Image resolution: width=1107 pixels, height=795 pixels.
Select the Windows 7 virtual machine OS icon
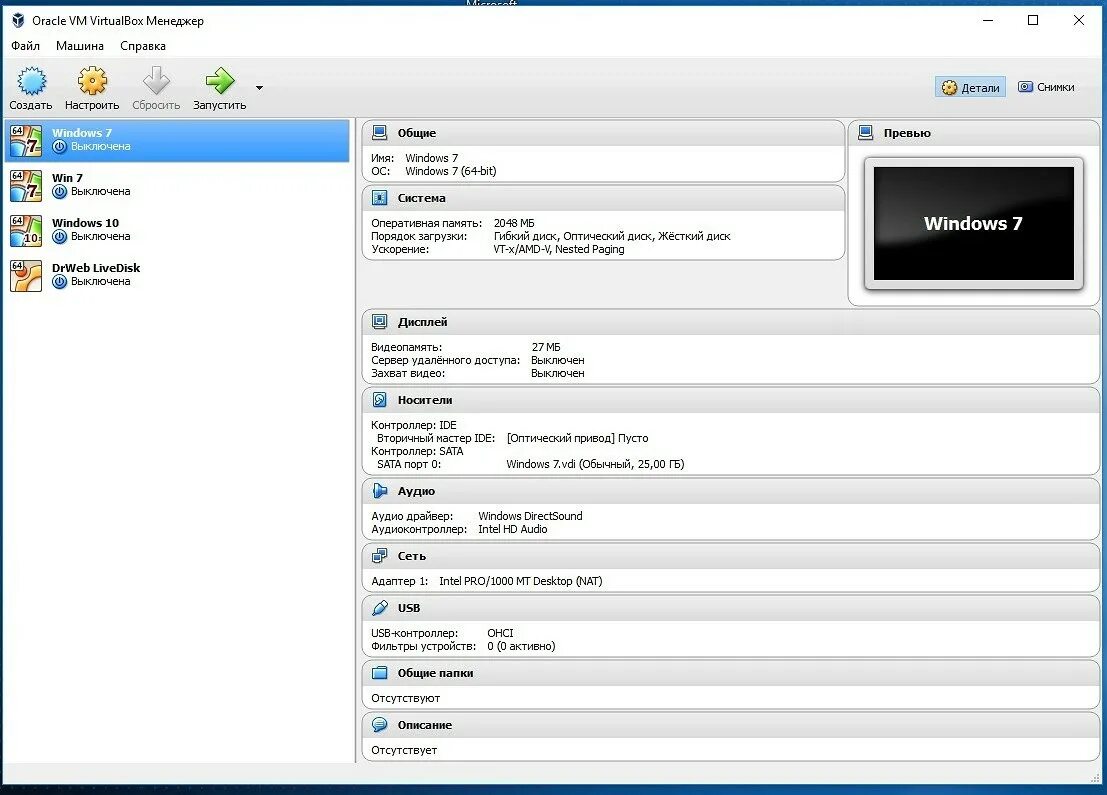pyautogui.click(x=26, y=141)
